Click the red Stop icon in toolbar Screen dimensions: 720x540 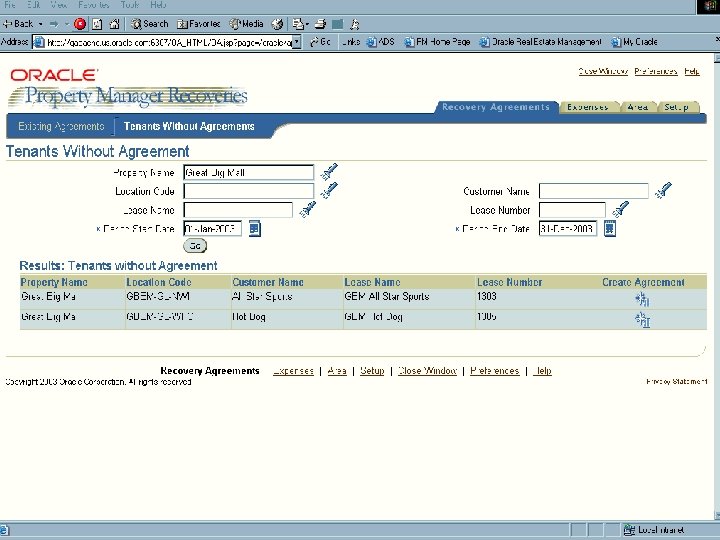pyautogui.click(x=80, y=24)
